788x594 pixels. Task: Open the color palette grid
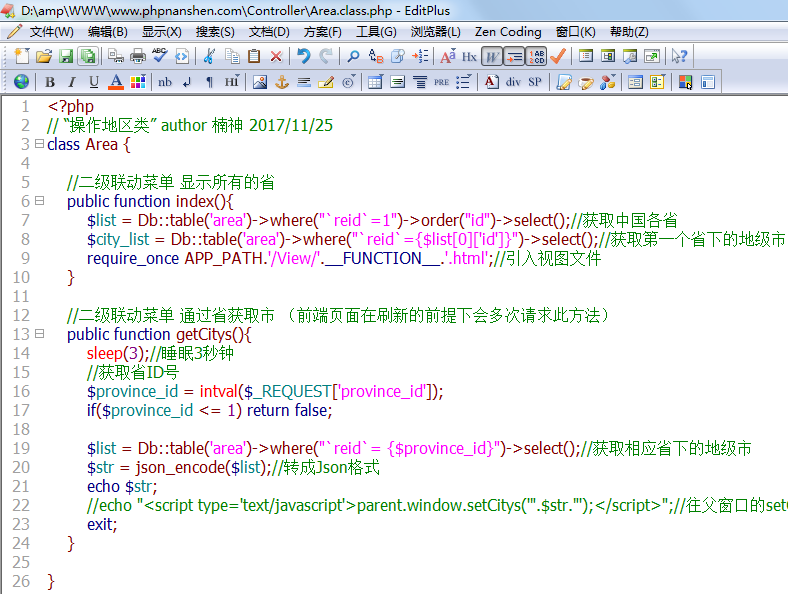pyautogui.click(x=138, y=81)
